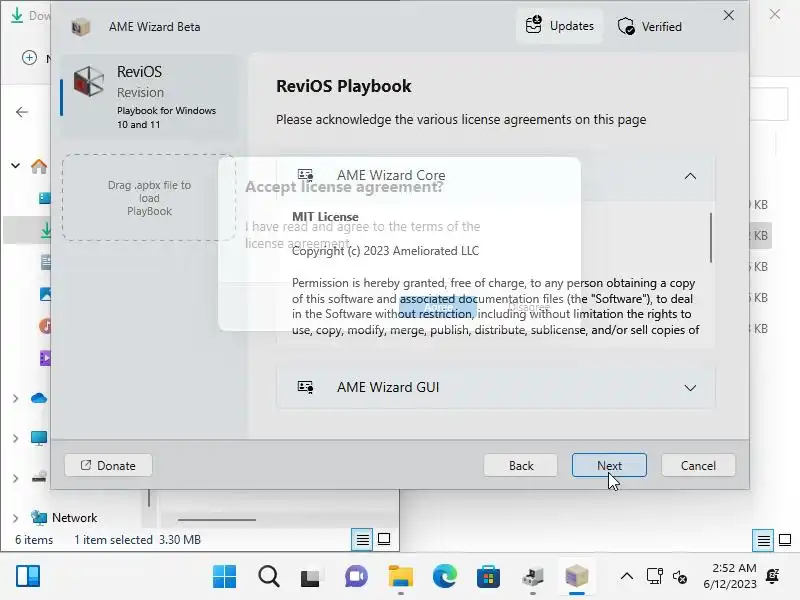Screen dimensions: 800x600
Task: Go back in File Explorer
Action: (x=22, y=112)
